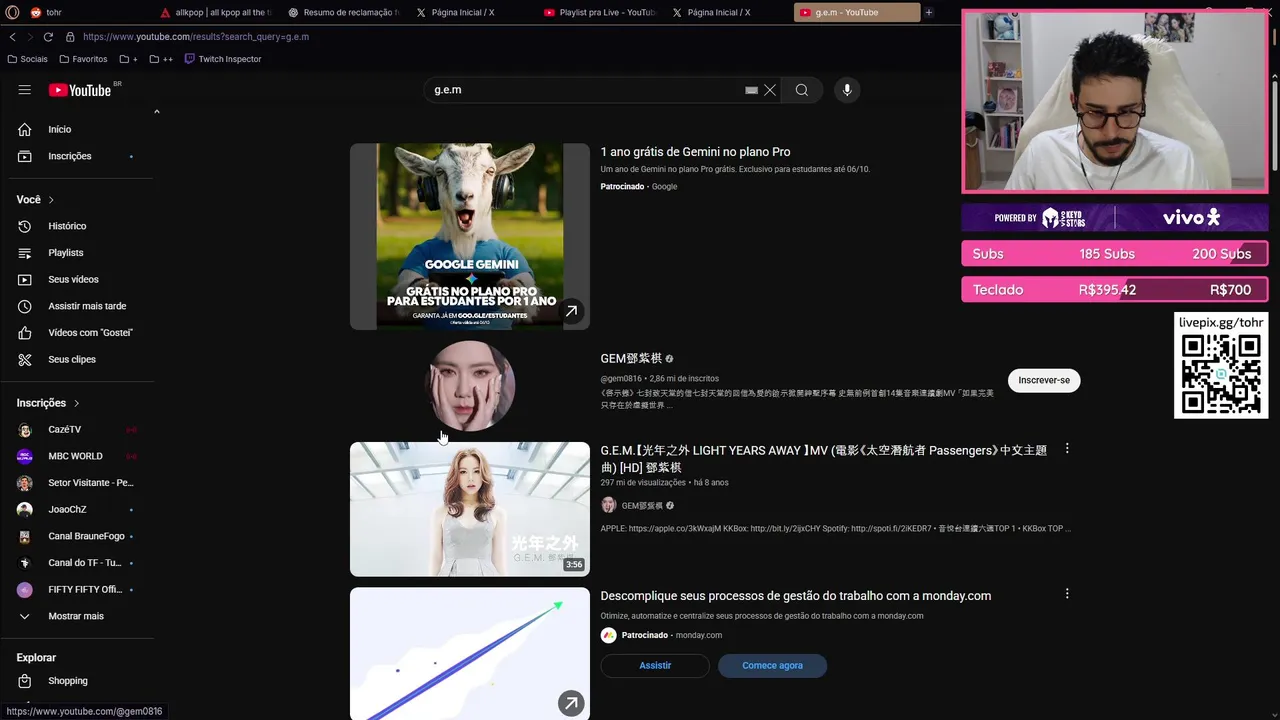This screenshot has width=1280, height=720.
Task: Open browser main menu logo icon
Action: coord(11,12)
